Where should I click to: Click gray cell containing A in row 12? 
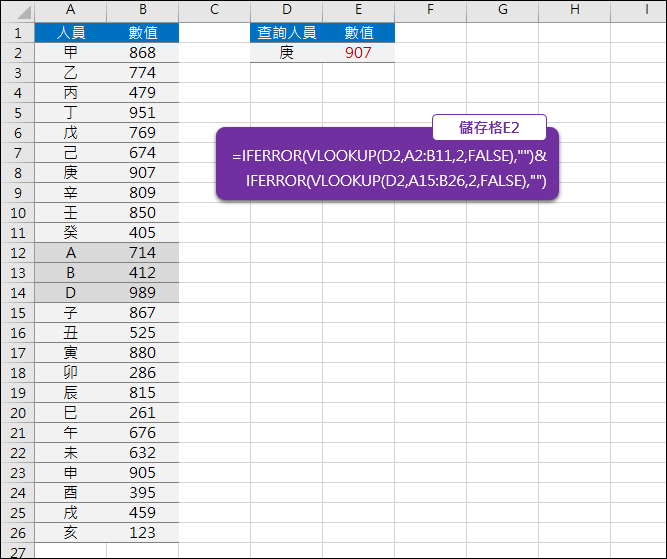coord(71,253)
